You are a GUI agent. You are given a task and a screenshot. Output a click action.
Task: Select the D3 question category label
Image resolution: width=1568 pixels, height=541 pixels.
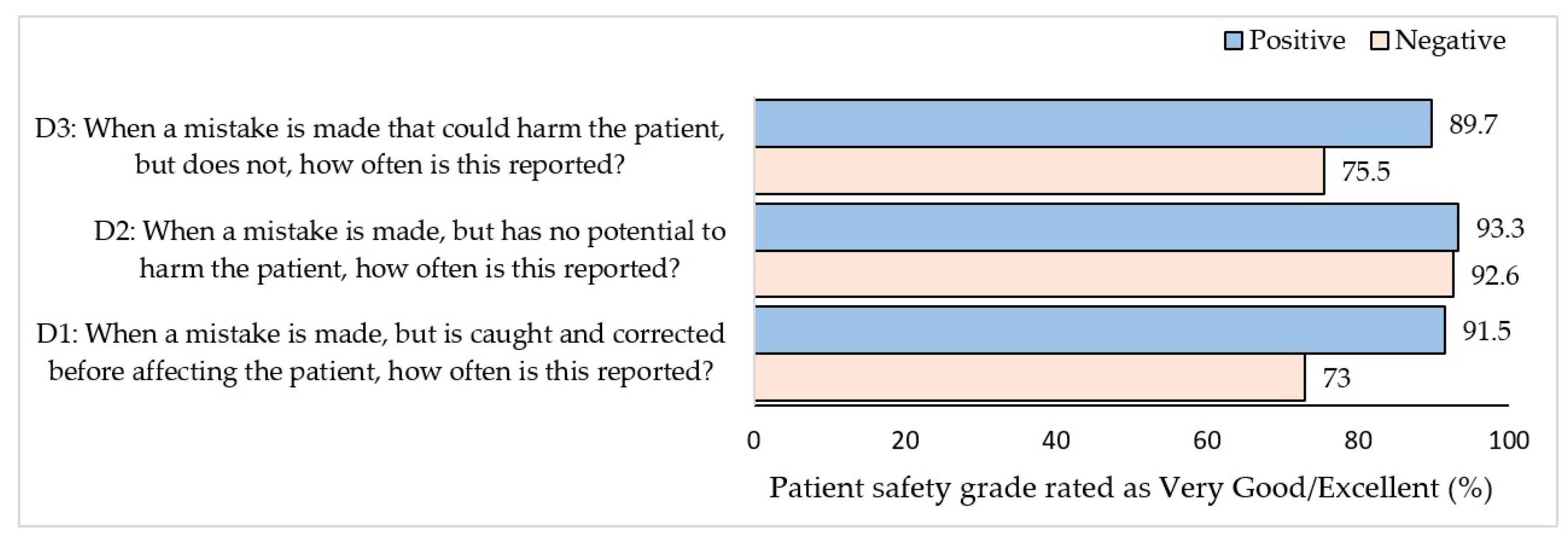click(x=380, y=146)
